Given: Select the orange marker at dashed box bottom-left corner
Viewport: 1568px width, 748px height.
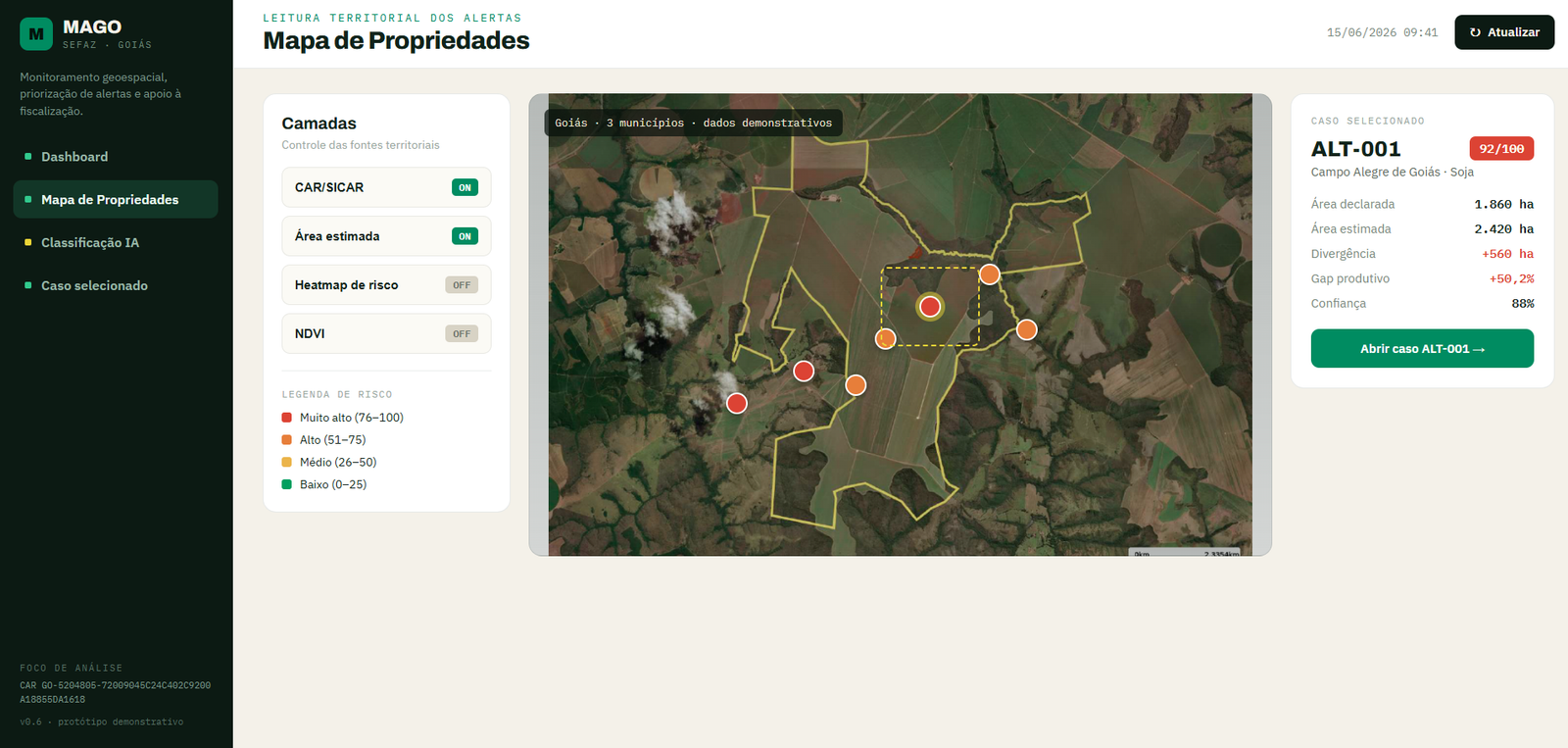Looking at the screenshot, I should point(885,339).
